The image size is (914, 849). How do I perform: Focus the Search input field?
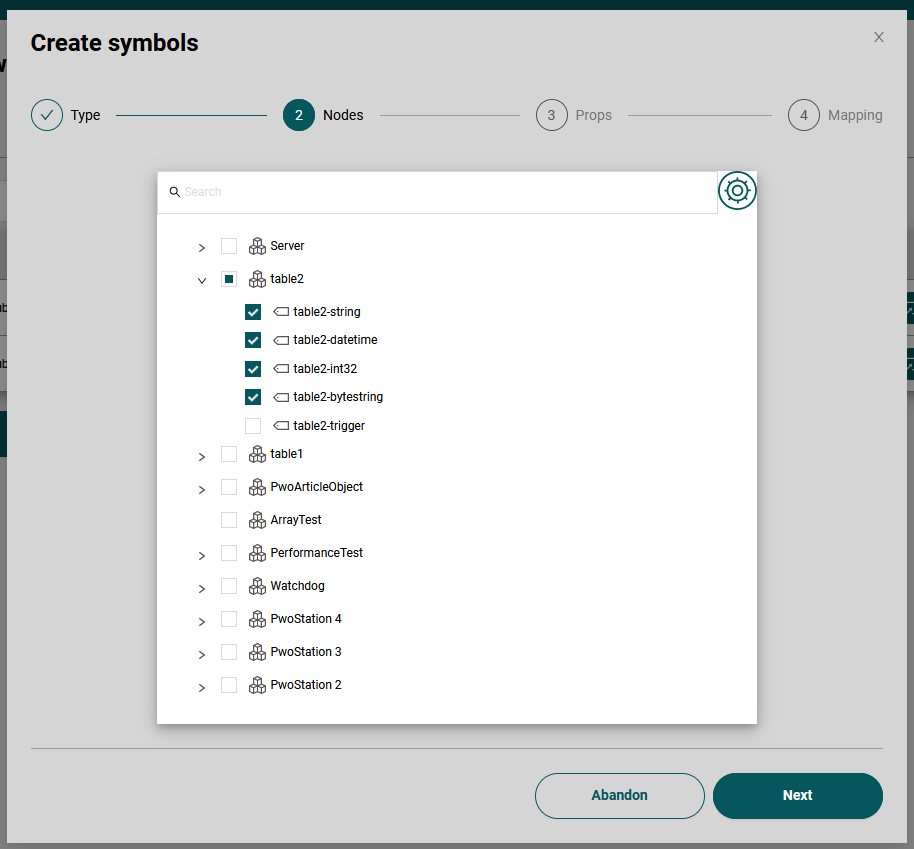click(445, 192)
